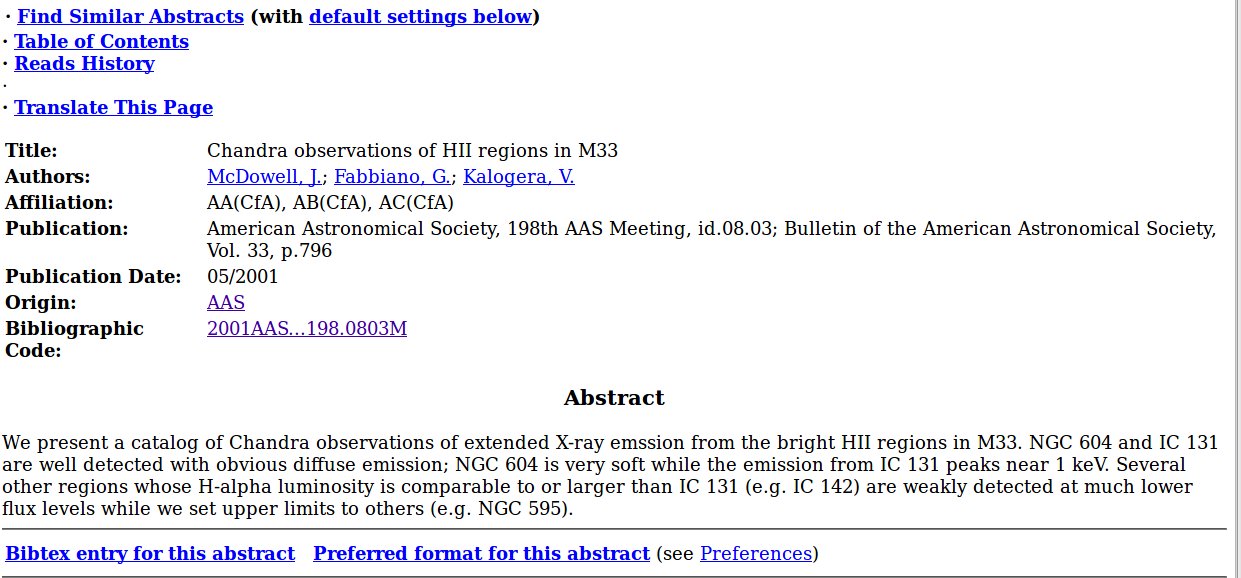Open Bibtex entry for this abstract
This screenshot has height=578, width=1241.
pyautogui.click(x=150, y=554)
